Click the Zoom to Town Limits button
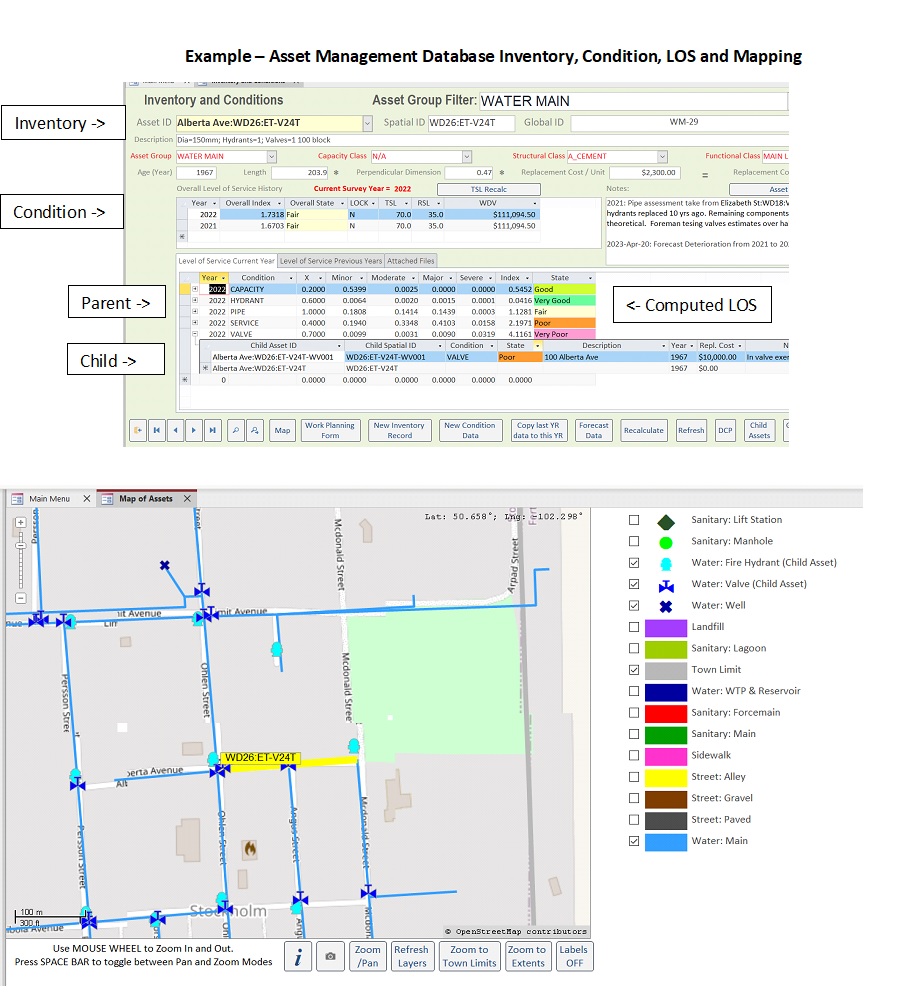921x1004 pixels. pos(470,957)
